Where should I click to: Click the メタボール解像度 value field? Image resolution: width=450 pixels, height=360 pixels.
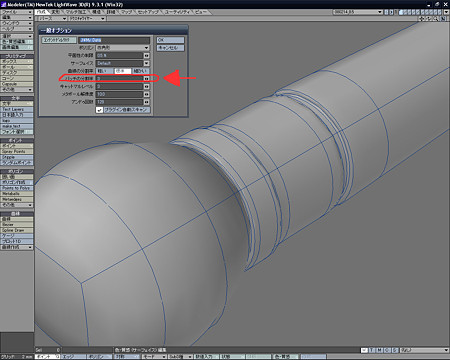(x=120, y=94)
